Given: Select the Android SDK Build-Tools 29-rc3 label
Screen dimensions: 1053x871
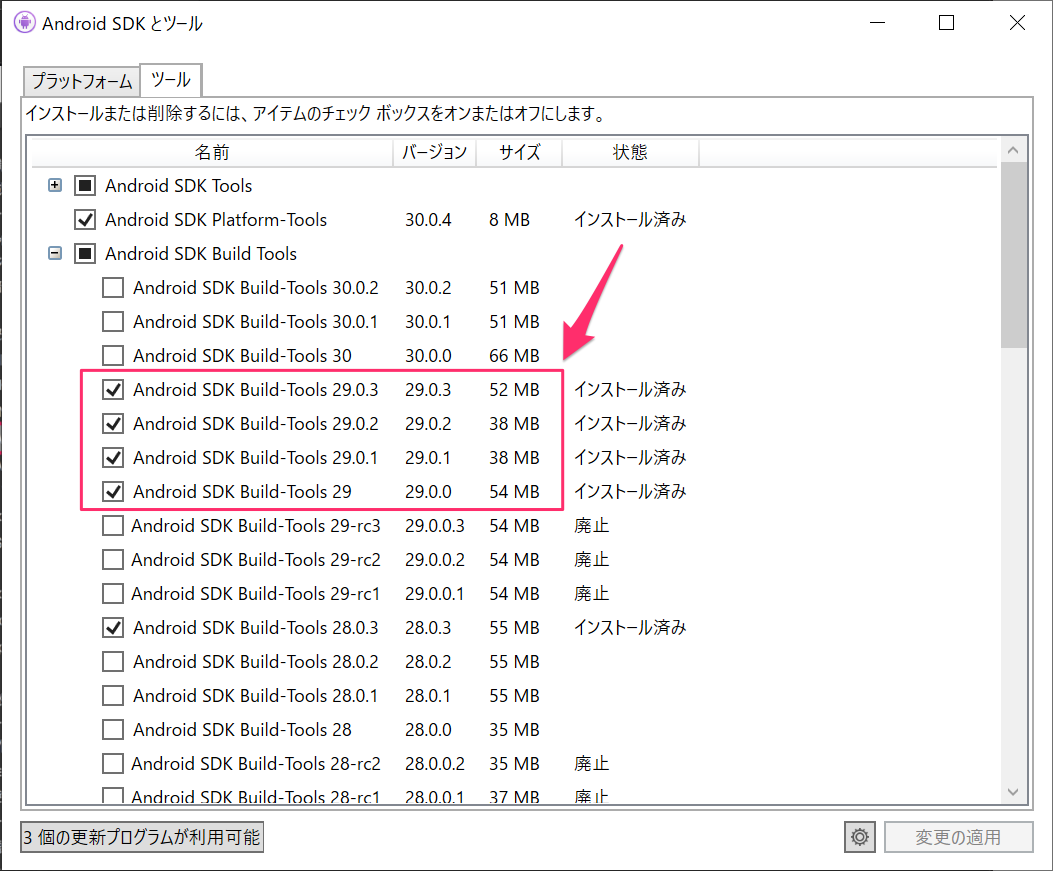Looking at the screenshot, I should coord(255,525).
